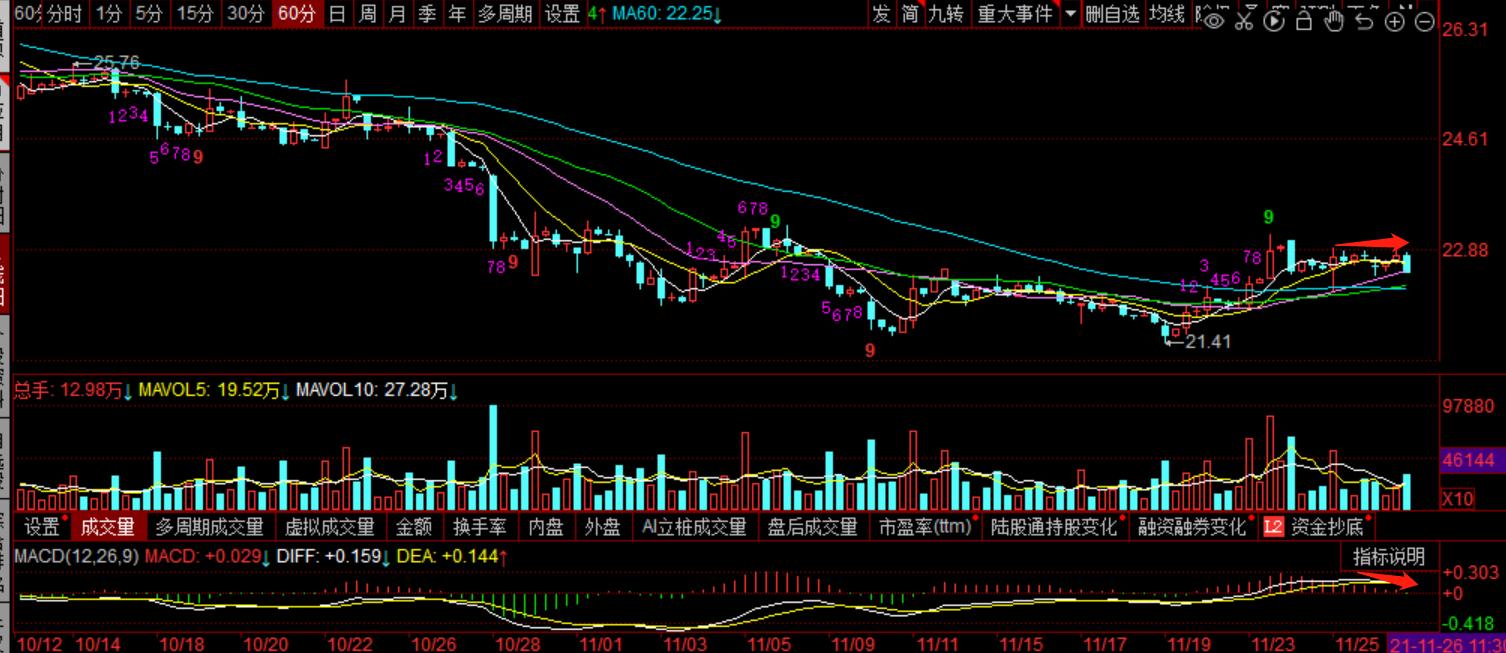Image resolution: width=1506 pixels, height=653 pixels.
Task: Select the 陆股通持股变化 indicator tab
Action: (1055, 527)
